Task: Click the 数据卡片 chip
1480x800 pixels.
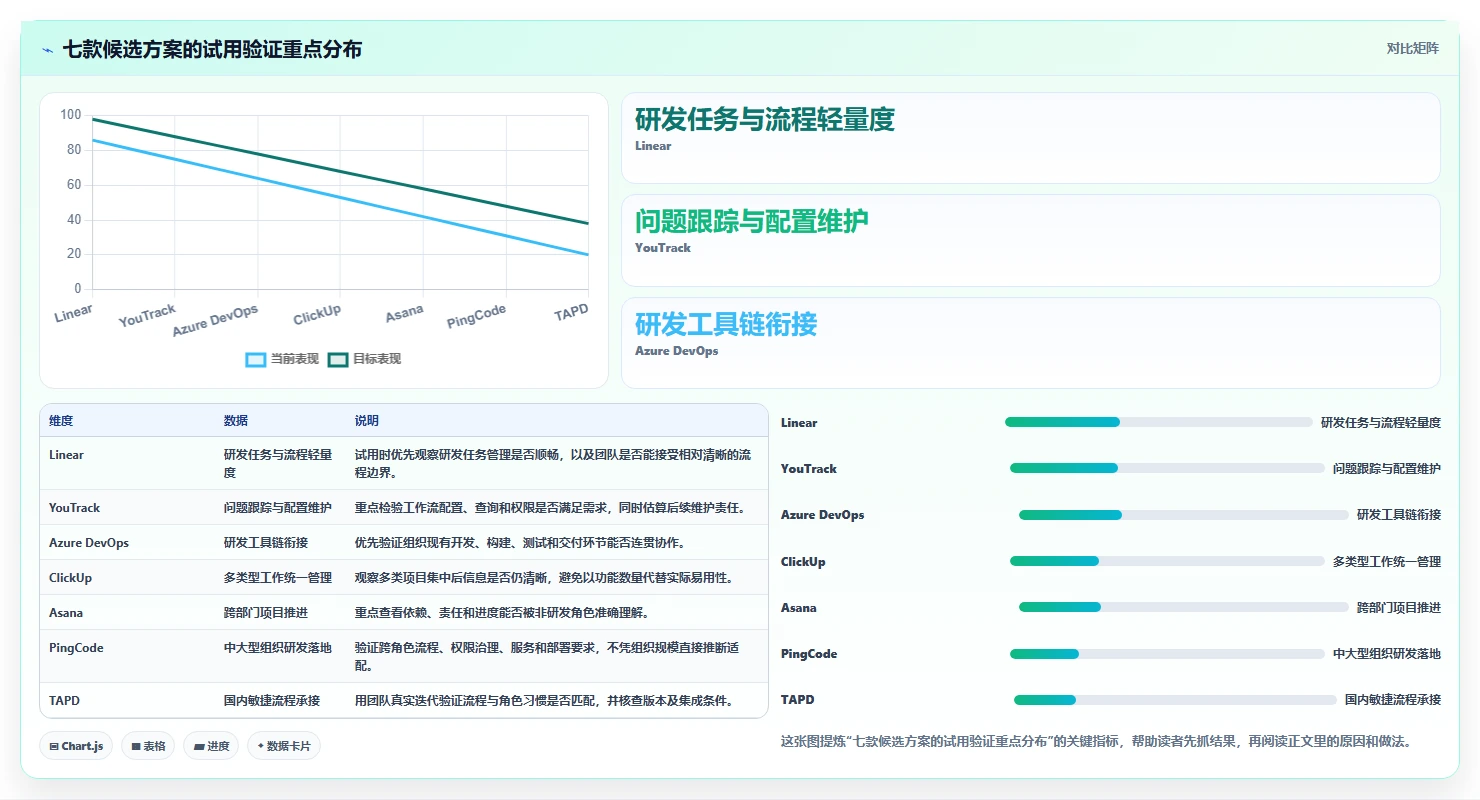Action: pyautogui.click(x=284, y=746)
